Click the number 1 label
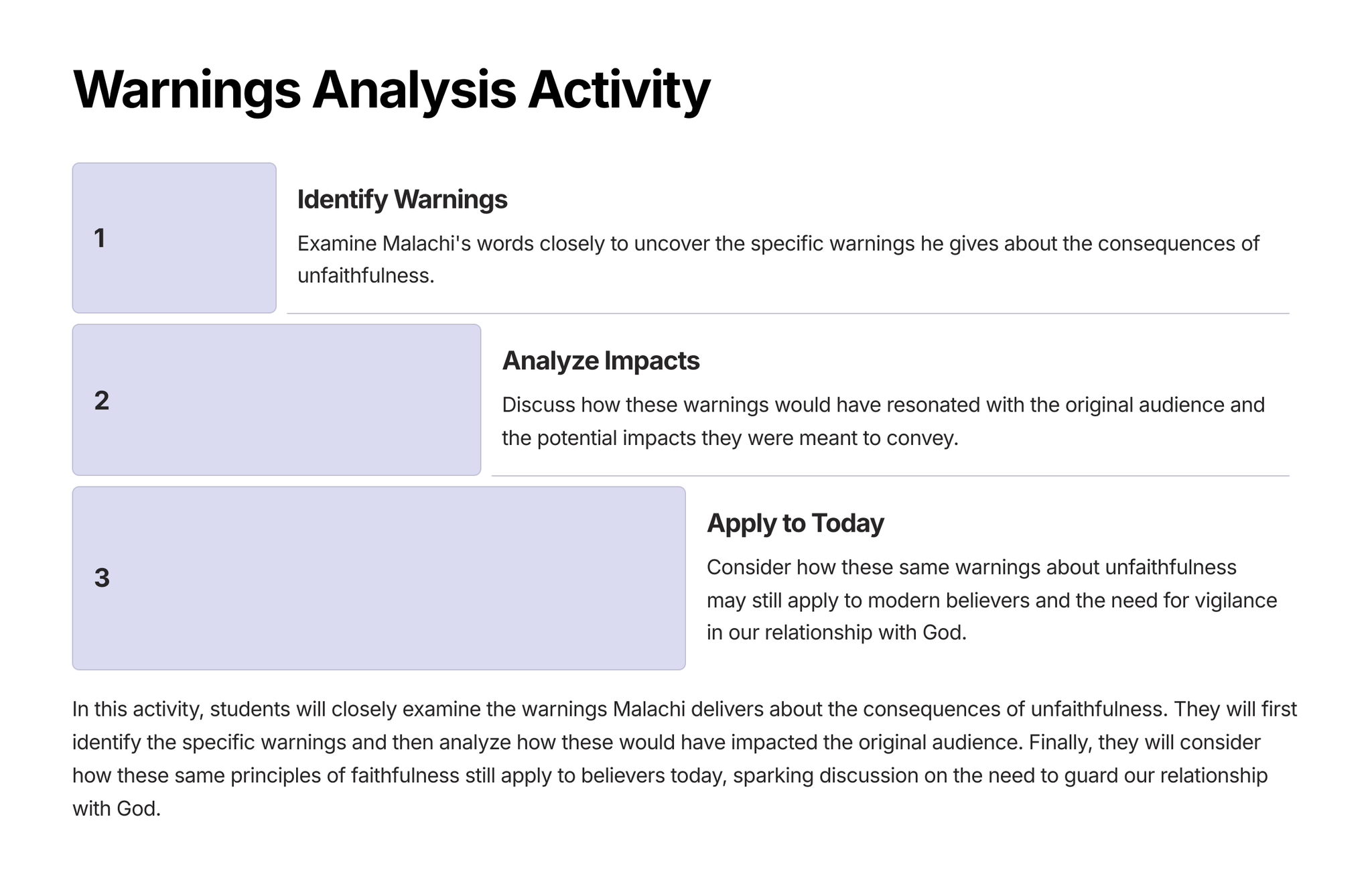Screen dimensions: 1372x882 [100, 239]
